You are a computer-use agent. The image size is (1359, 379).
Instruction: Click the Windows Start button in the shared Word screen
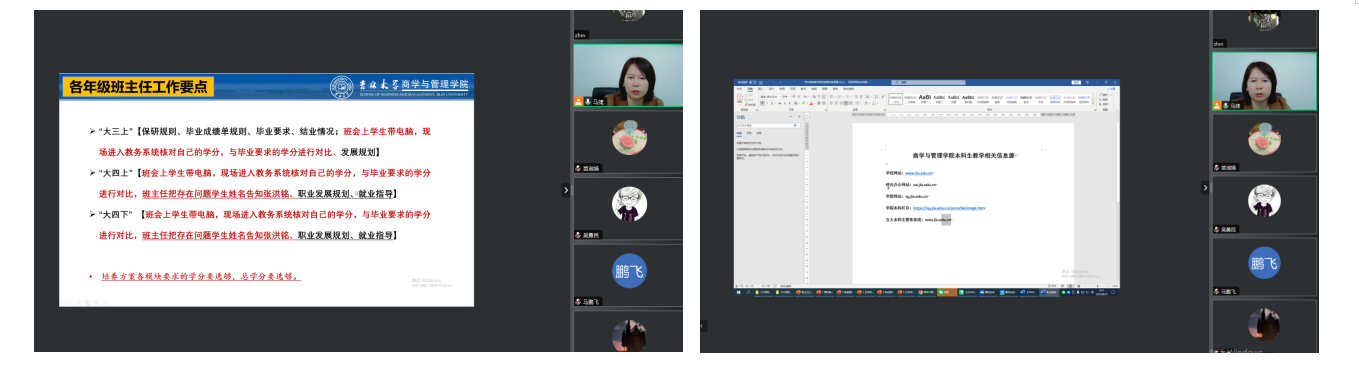coord(738,292)
